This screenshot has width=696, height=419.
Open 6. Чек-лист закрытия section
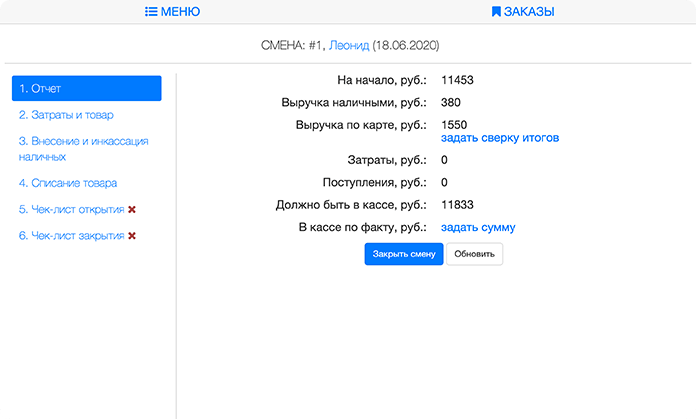(70, 236)
